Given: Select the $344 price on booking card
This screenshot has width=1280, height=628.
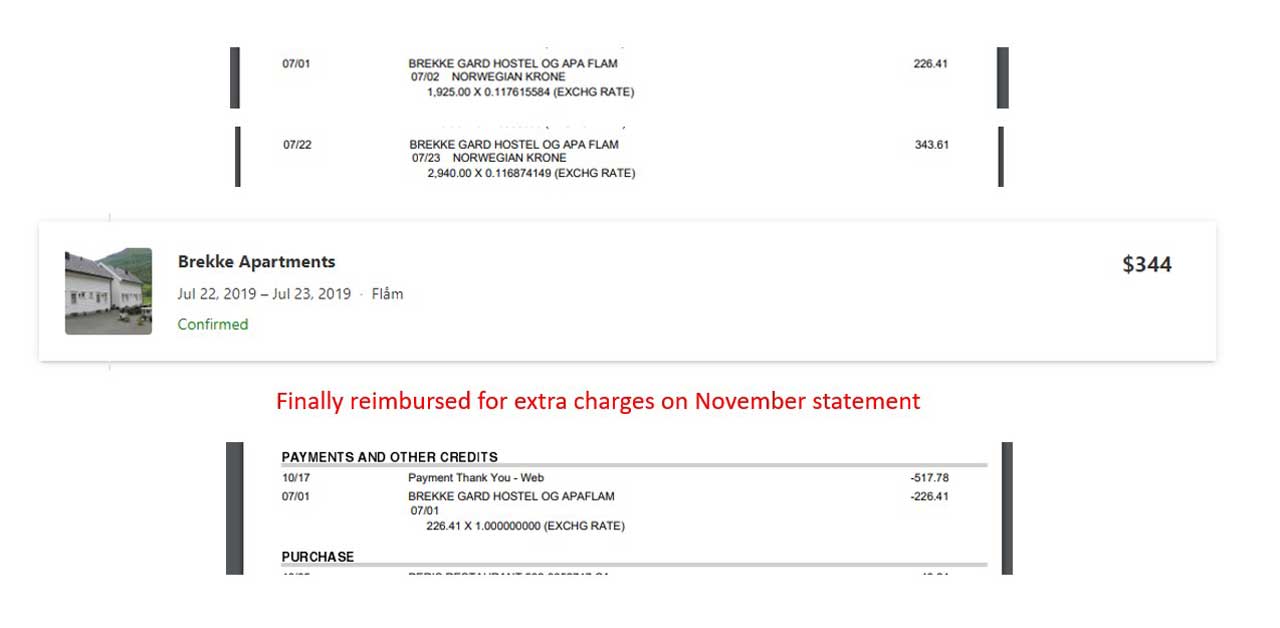Looking at the screenshot, I should (1147, 264).
